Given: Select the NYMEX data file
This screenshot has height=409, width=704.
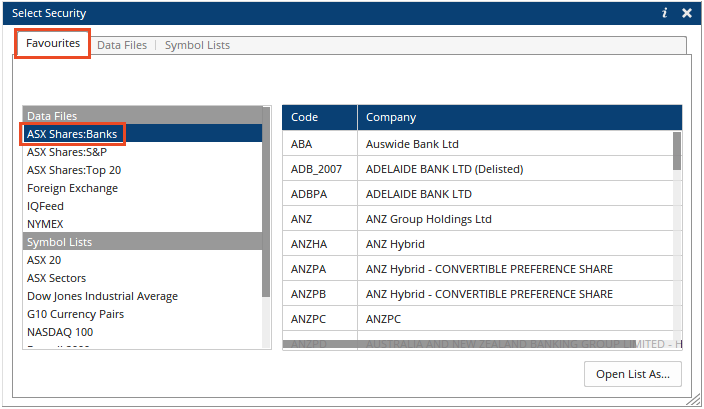Looking at the screenshot, I should 142,224.
